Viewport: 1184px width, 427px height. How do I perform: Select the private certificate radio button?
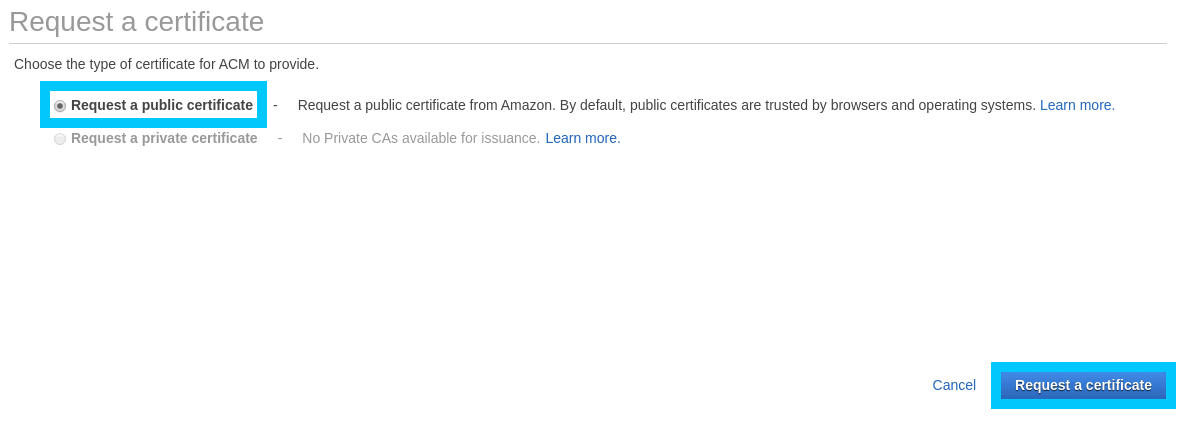(x=60, y=139)
